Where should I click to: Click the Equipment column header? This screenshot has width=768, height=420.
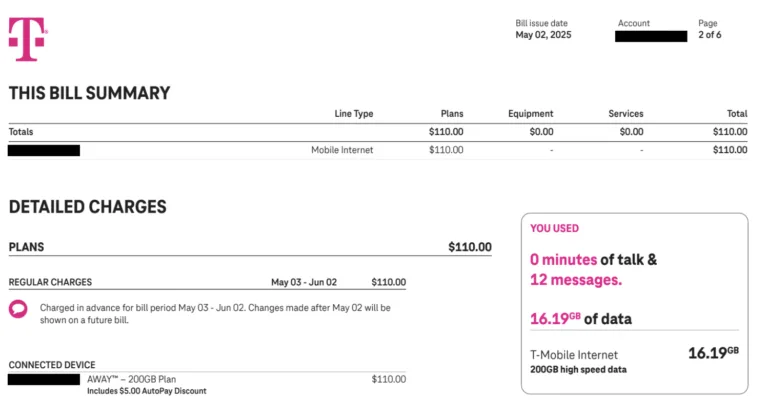(x=530, y=114)
